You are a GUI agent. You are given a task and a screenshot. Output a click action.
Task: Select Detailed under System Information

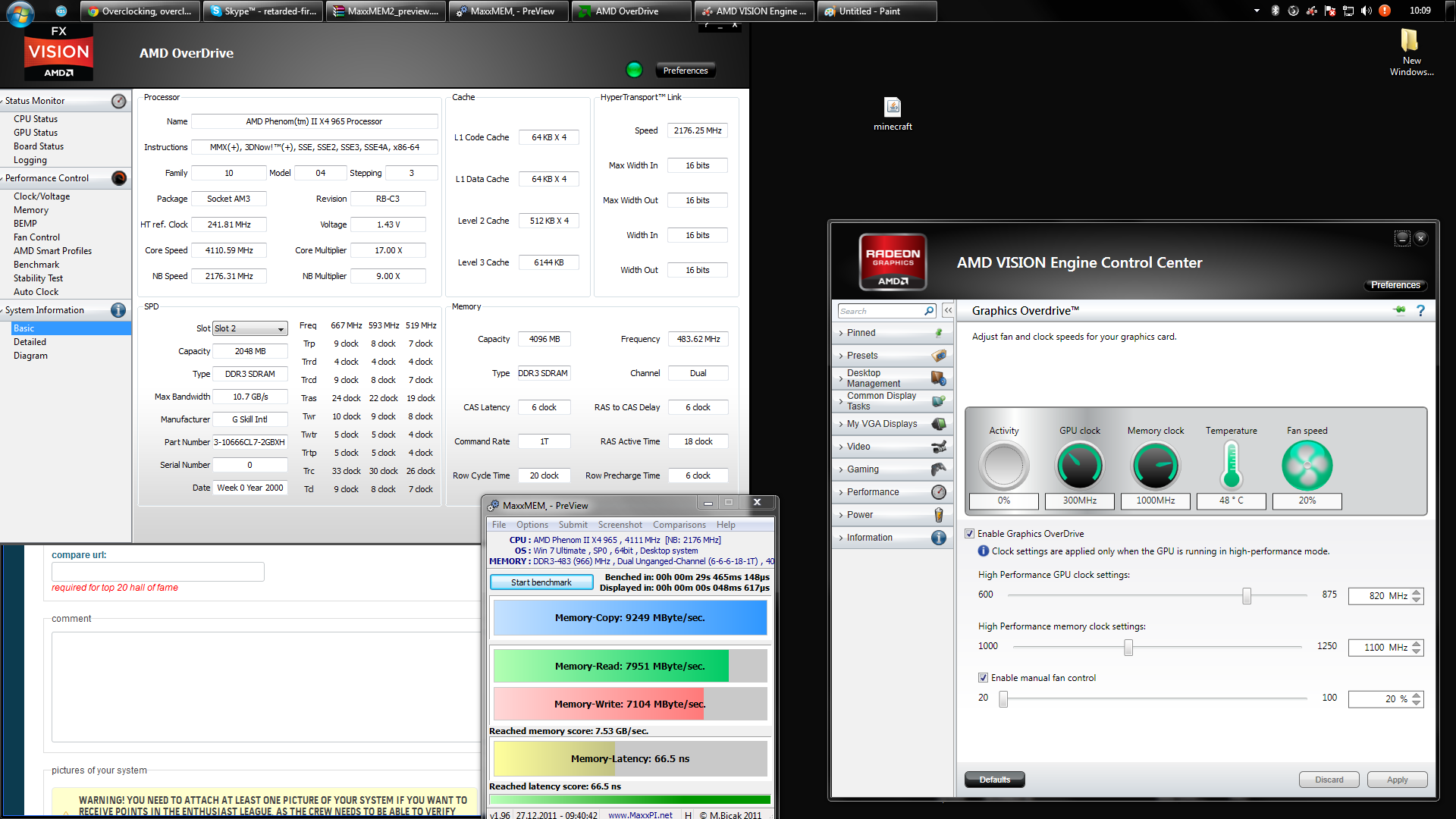30,342
